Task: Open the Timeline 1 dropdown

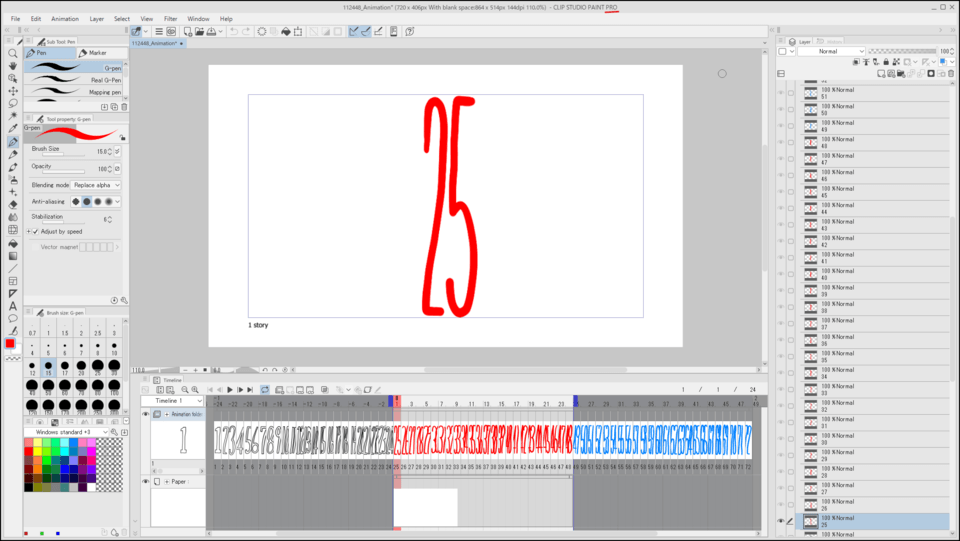Action: point(172,401)
